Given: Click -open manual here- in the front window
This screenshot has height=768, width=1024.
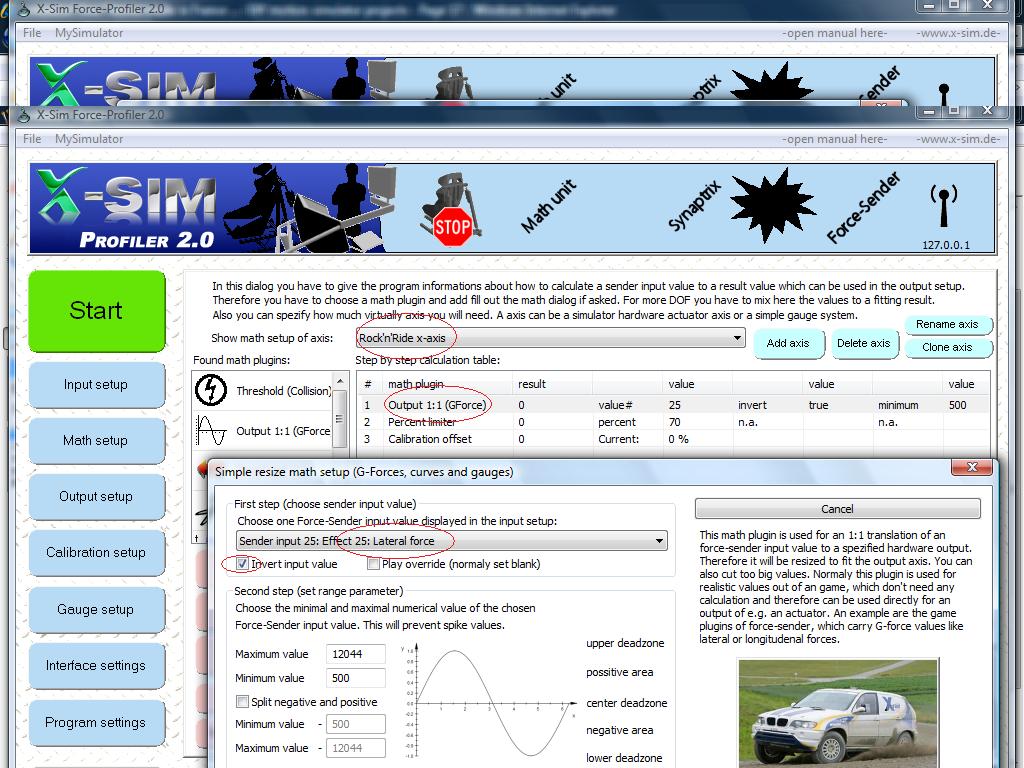Looking at the screenshot, I should coord(835,138).
